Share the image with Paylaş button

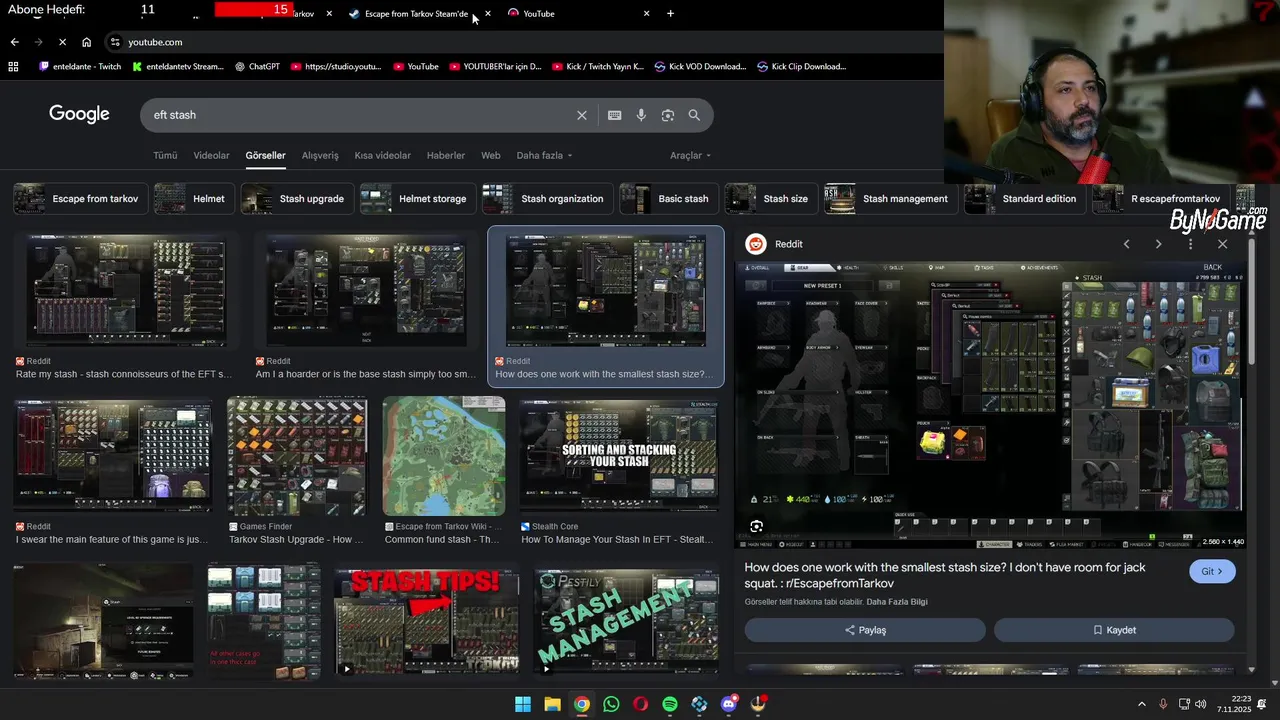[865, 631]
